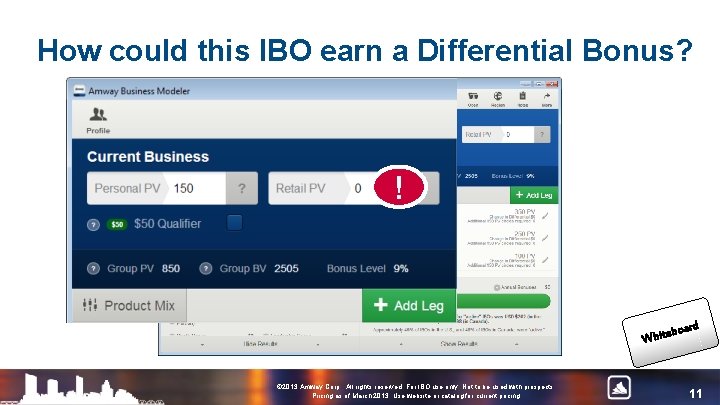Expand the Show Results bar

459,344
